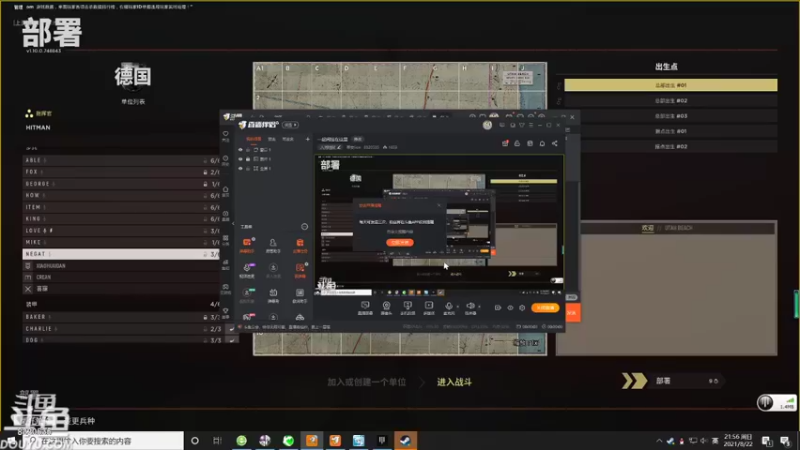The width and height of the screenshot is (800, 450).
Task: Select the BAKER armor squad row
Action: click(121, 317)
